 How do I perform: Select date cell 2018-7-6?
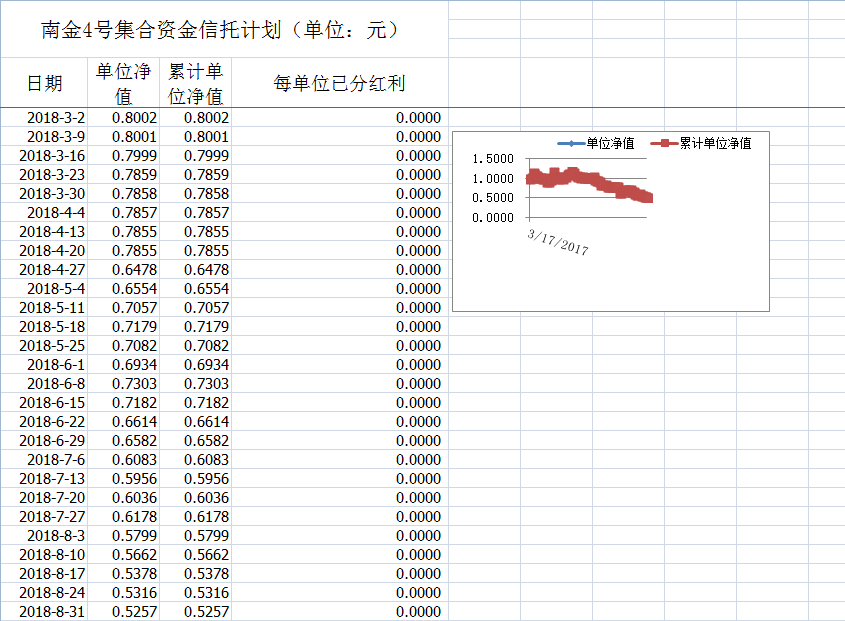[44, 459]
